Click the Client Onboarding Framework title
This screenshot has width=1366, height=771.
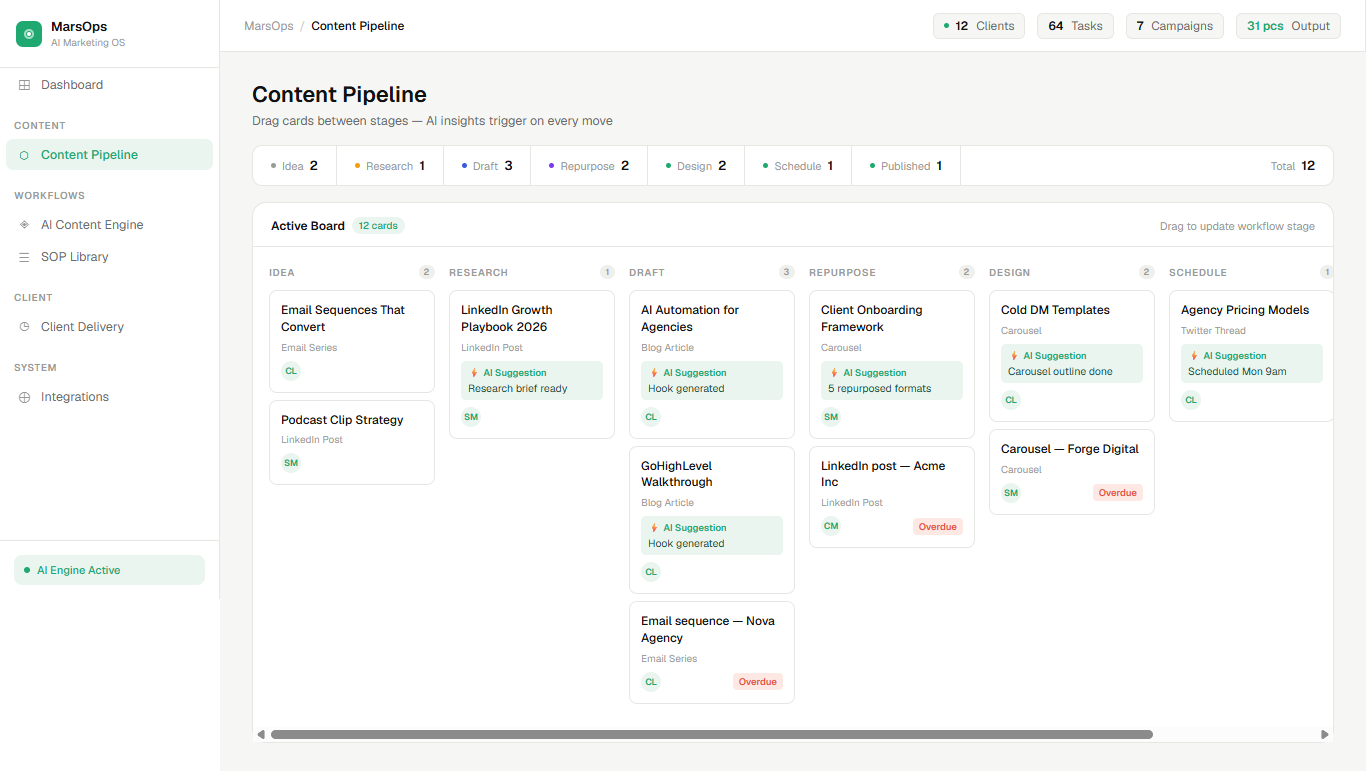872,318
